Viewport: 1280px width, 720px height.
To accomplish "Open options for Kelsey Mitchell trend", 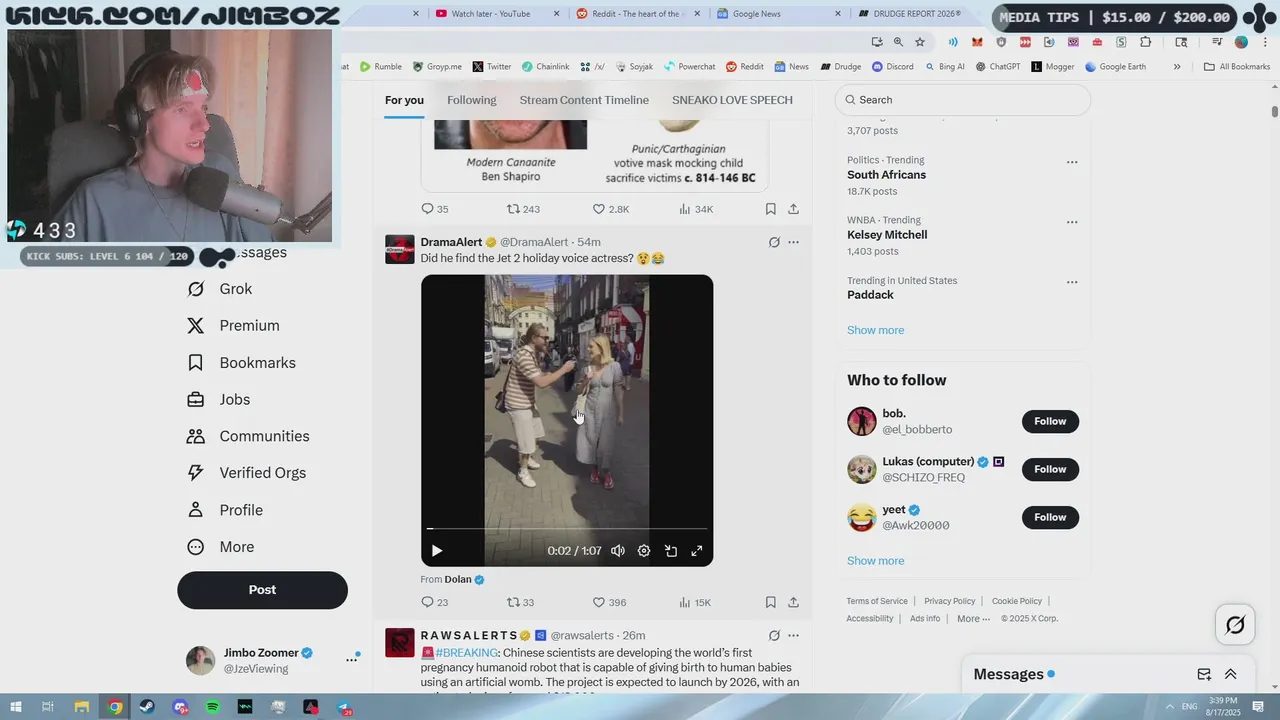I will (x=1072, y=222).
